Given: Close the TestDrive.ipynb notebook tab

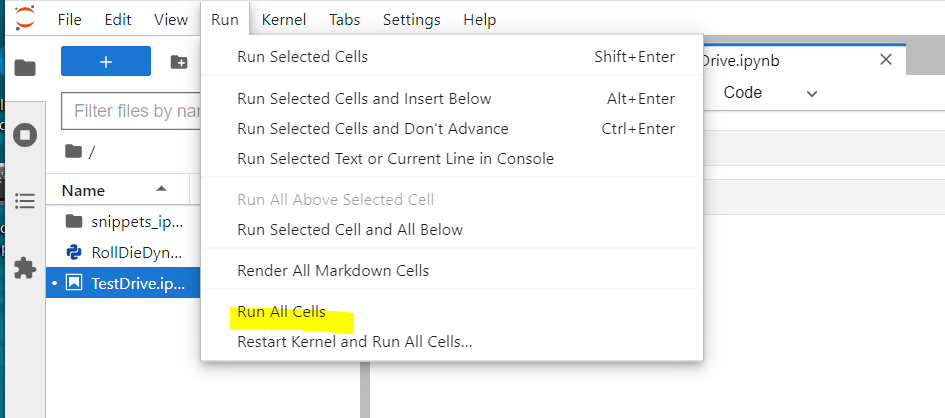Looking at the screenshot, I should 885,60.
